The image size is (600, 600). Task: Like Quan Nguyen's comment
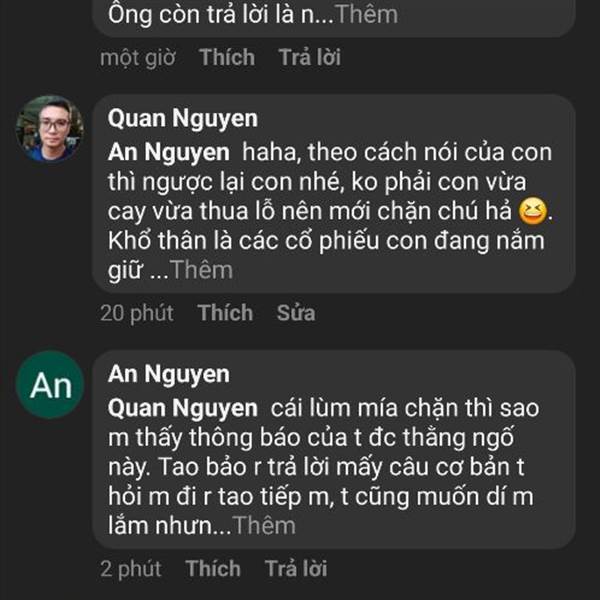click(225, 313)
